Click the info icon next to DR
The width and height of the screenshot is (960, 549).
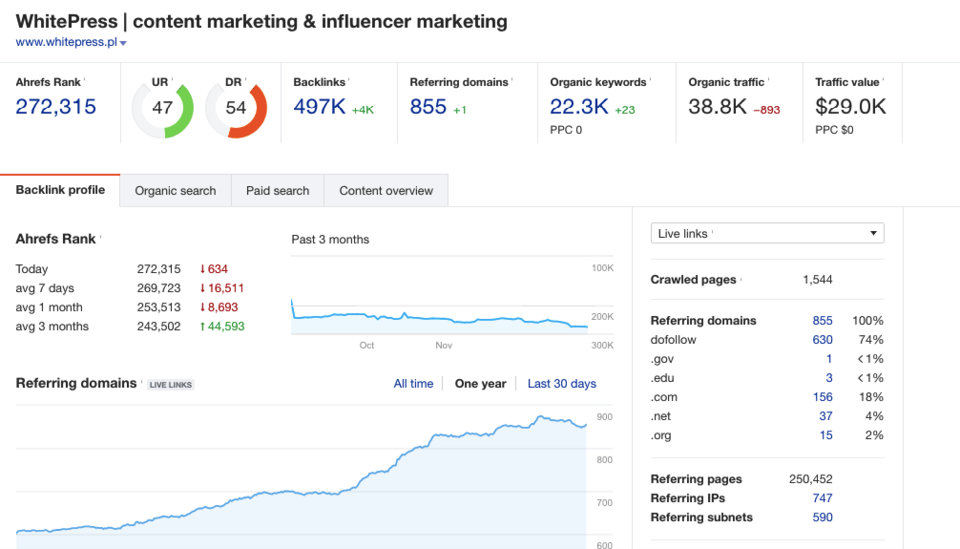click(x=246, y=80)
